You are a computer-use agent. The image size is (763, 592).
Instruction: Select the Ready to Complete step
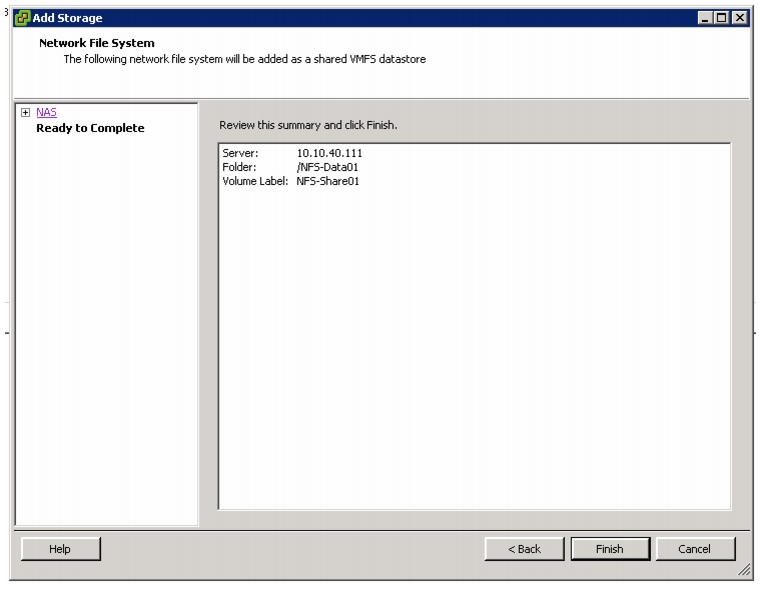click(91, 128)
